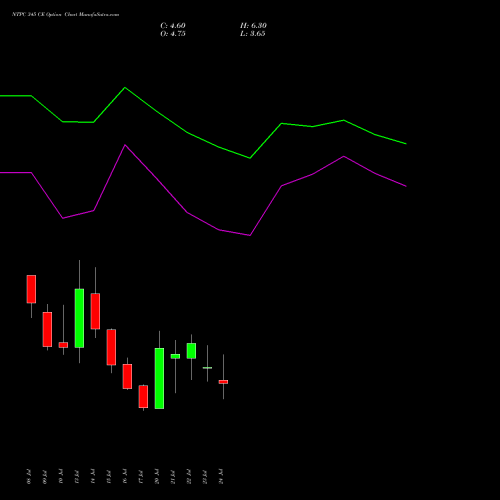Click the 20 Jul date label
This screenshot has width=500, height=500.
(x=157, y=477)
